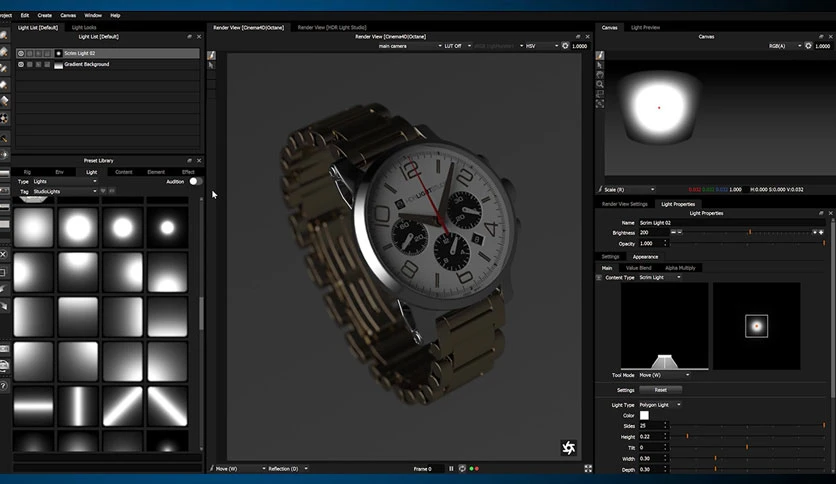Image resolution: width=836 pixels, height=484 pixels.
Task: Activate the hand pan tool in Canvas
Action: 600,75
